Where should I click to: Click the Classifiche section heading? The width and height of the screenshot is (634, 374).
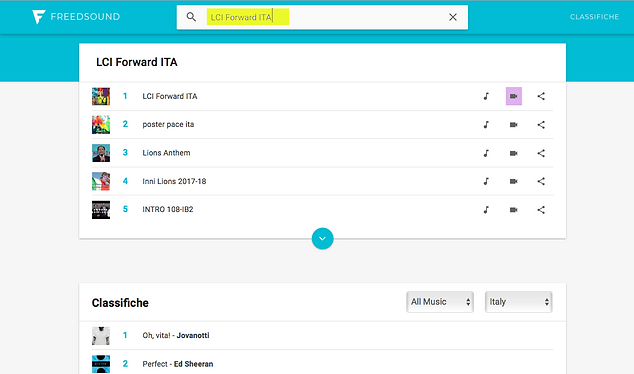[120, 303]
